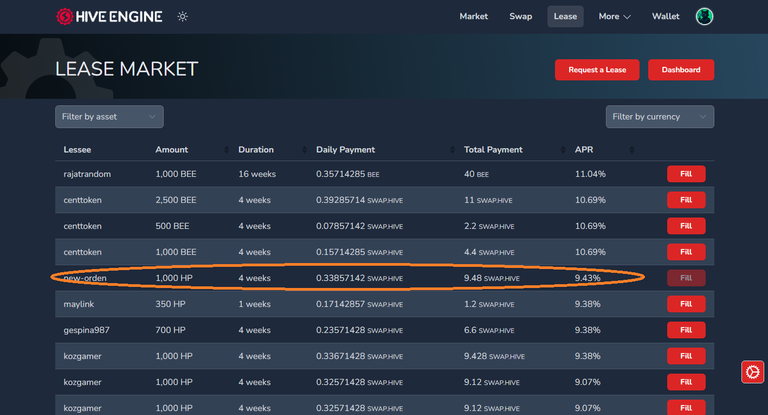The image size is (768, 415).
Task: Click the LEASE MARKET page heading
Action: tap(126, 69)
